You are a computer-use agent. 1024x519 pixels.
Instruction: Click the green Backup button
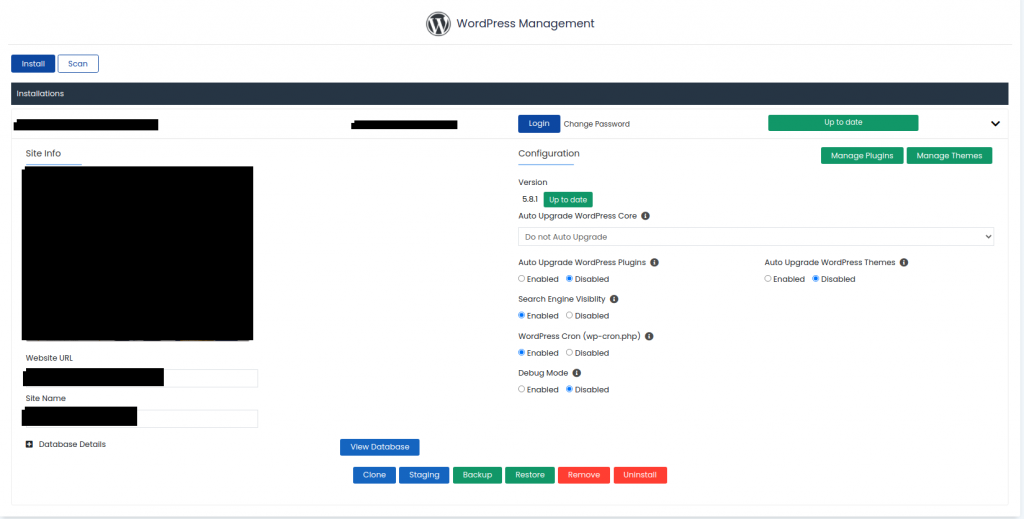click(477, 475)
